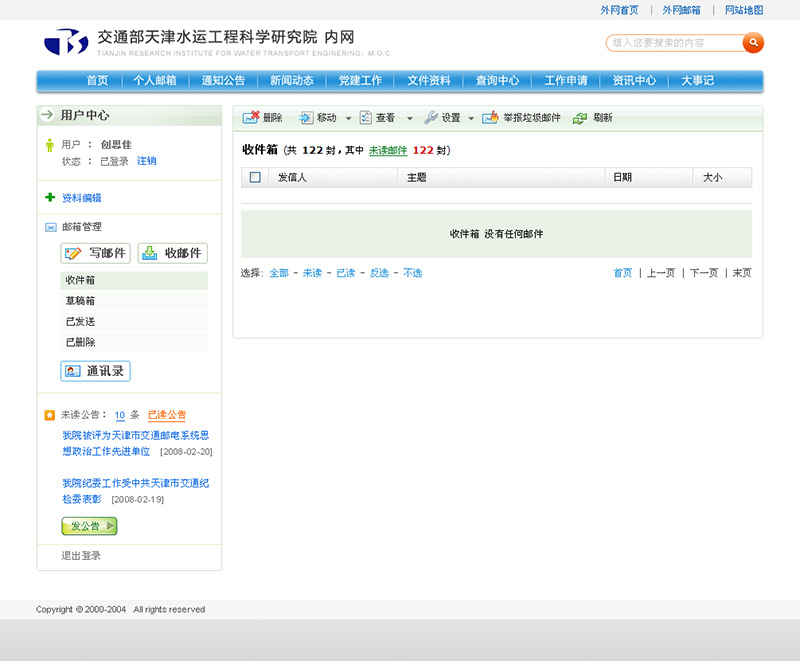Click the 未读邮件 unread mail link

pyautogui.click(x=388, y=150)
